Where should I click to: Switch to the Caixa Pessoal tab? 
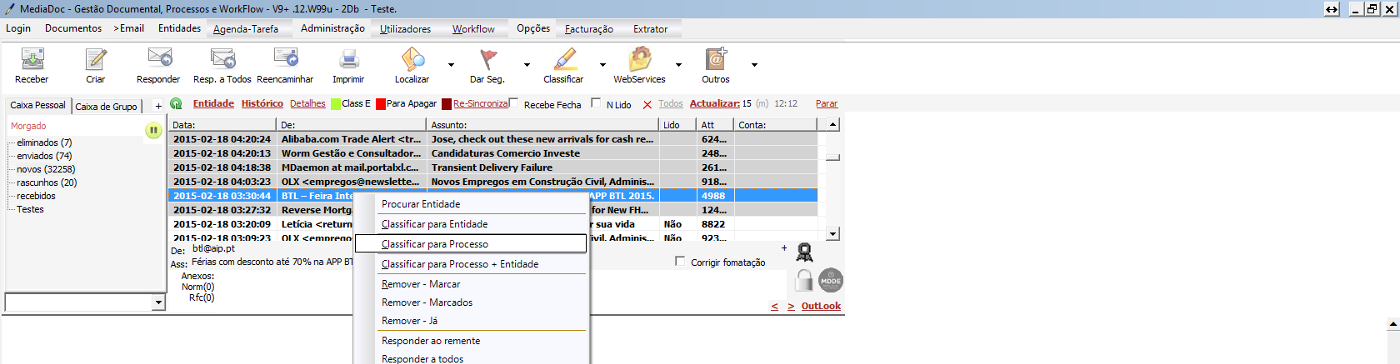(37, 105)
